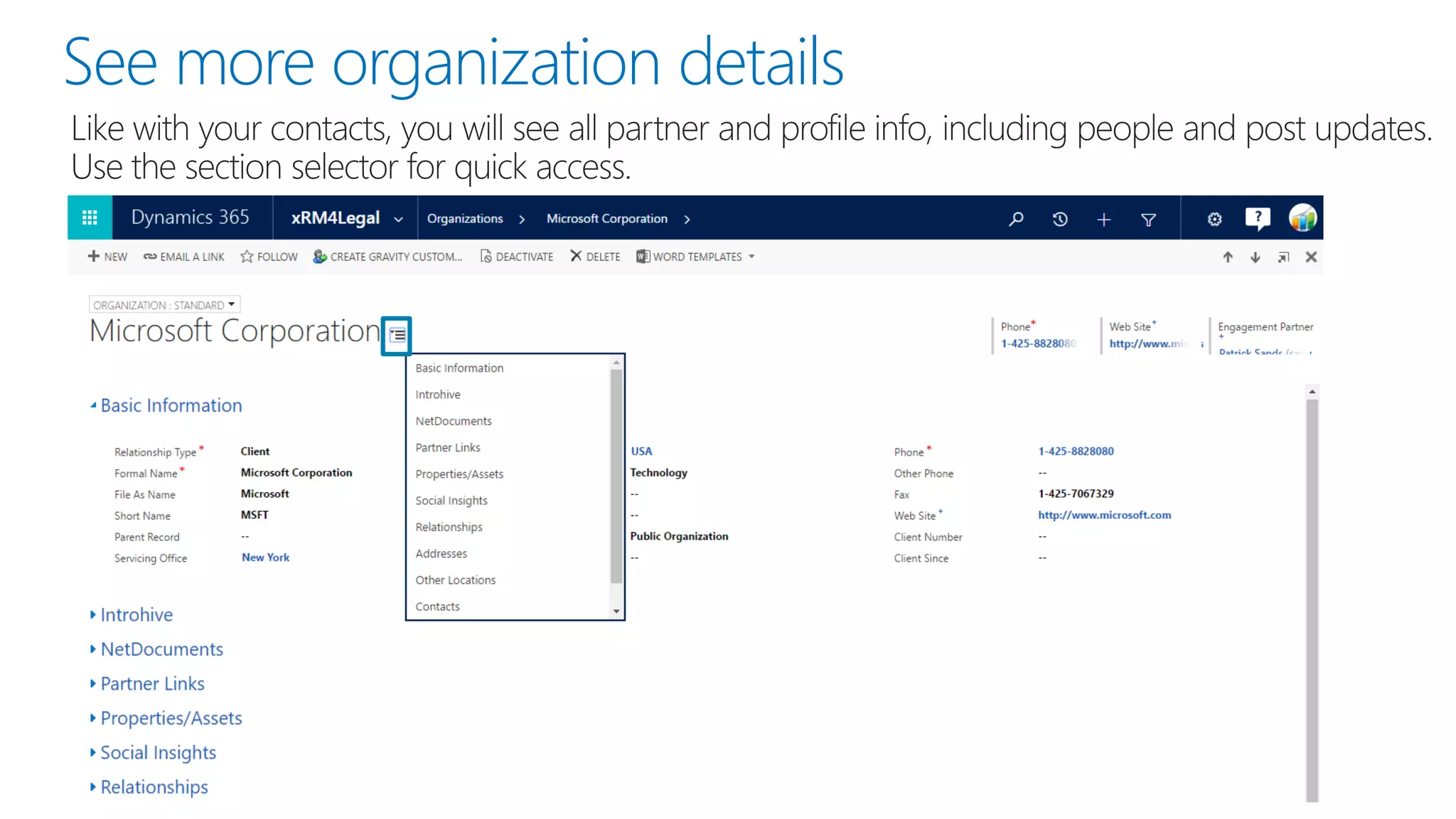Open advanced find filter icon
Image resolution: width=1456 pixels, height=819 pixels.
[1148, 220]
